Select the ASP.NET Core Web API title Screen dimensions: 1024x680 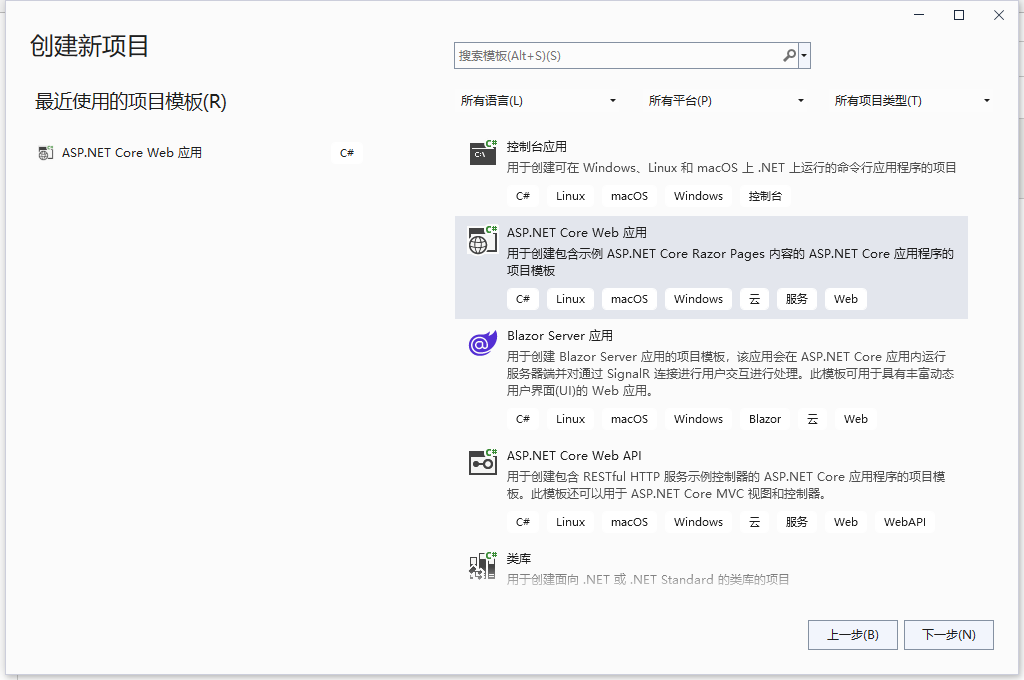coord(574,455)
